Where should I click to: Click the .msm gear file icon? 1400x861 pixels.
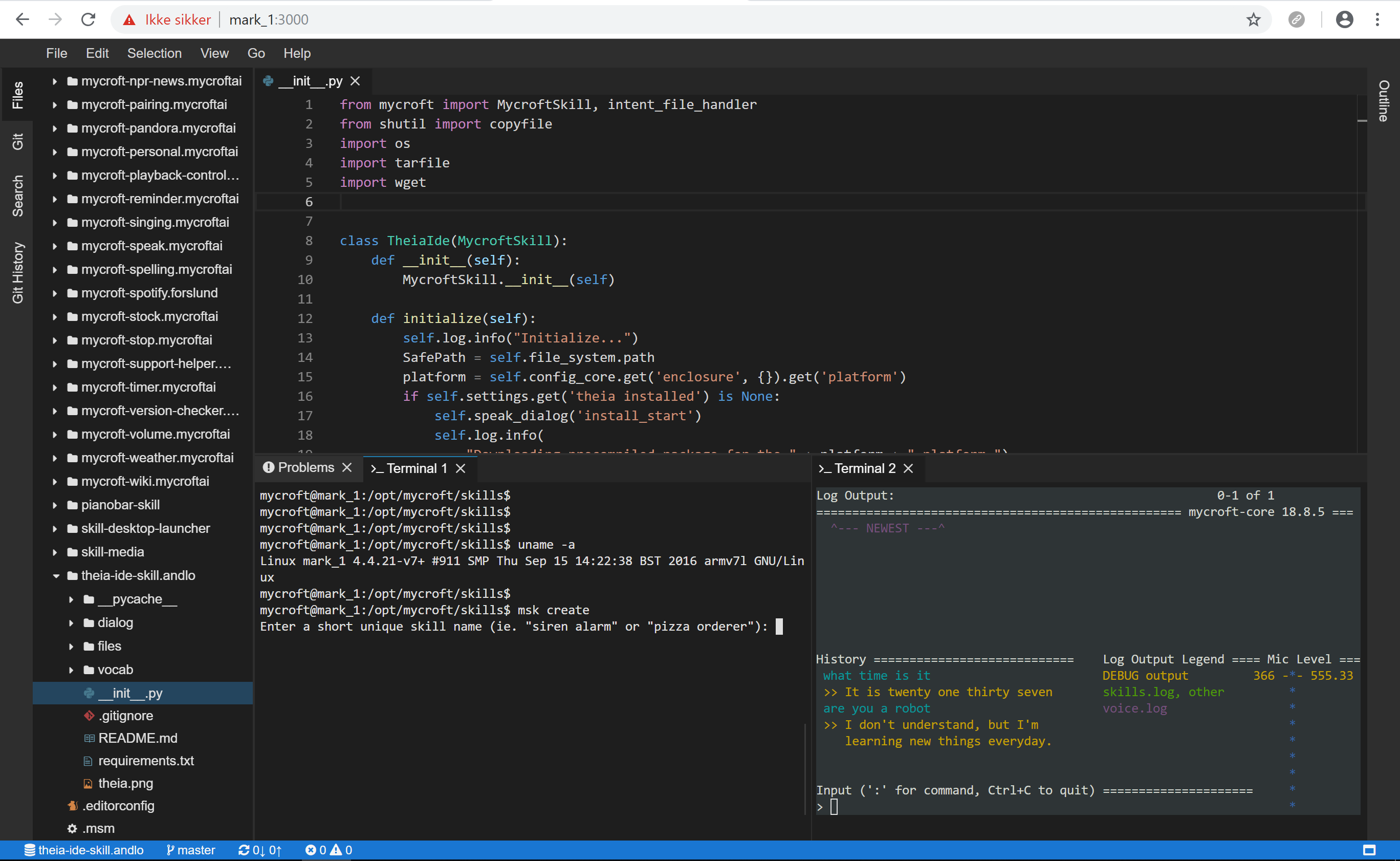[72, 829]
